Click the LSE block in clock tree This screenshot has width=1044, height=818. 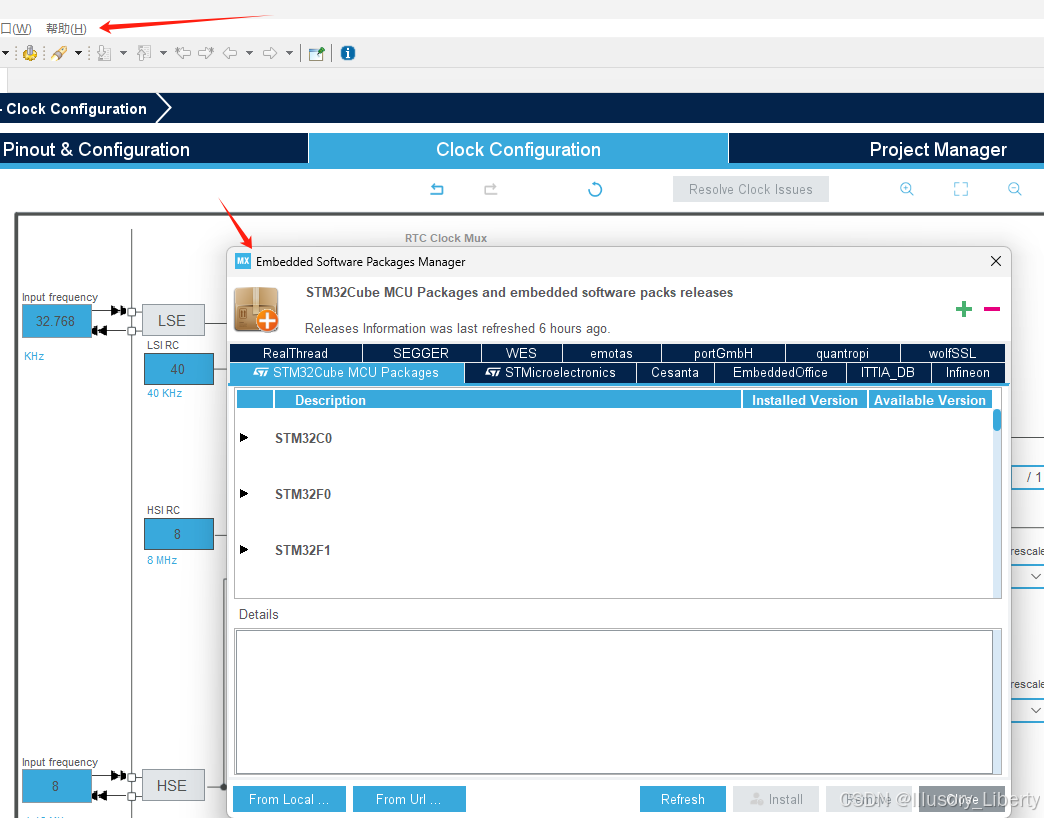coord(172,321)
